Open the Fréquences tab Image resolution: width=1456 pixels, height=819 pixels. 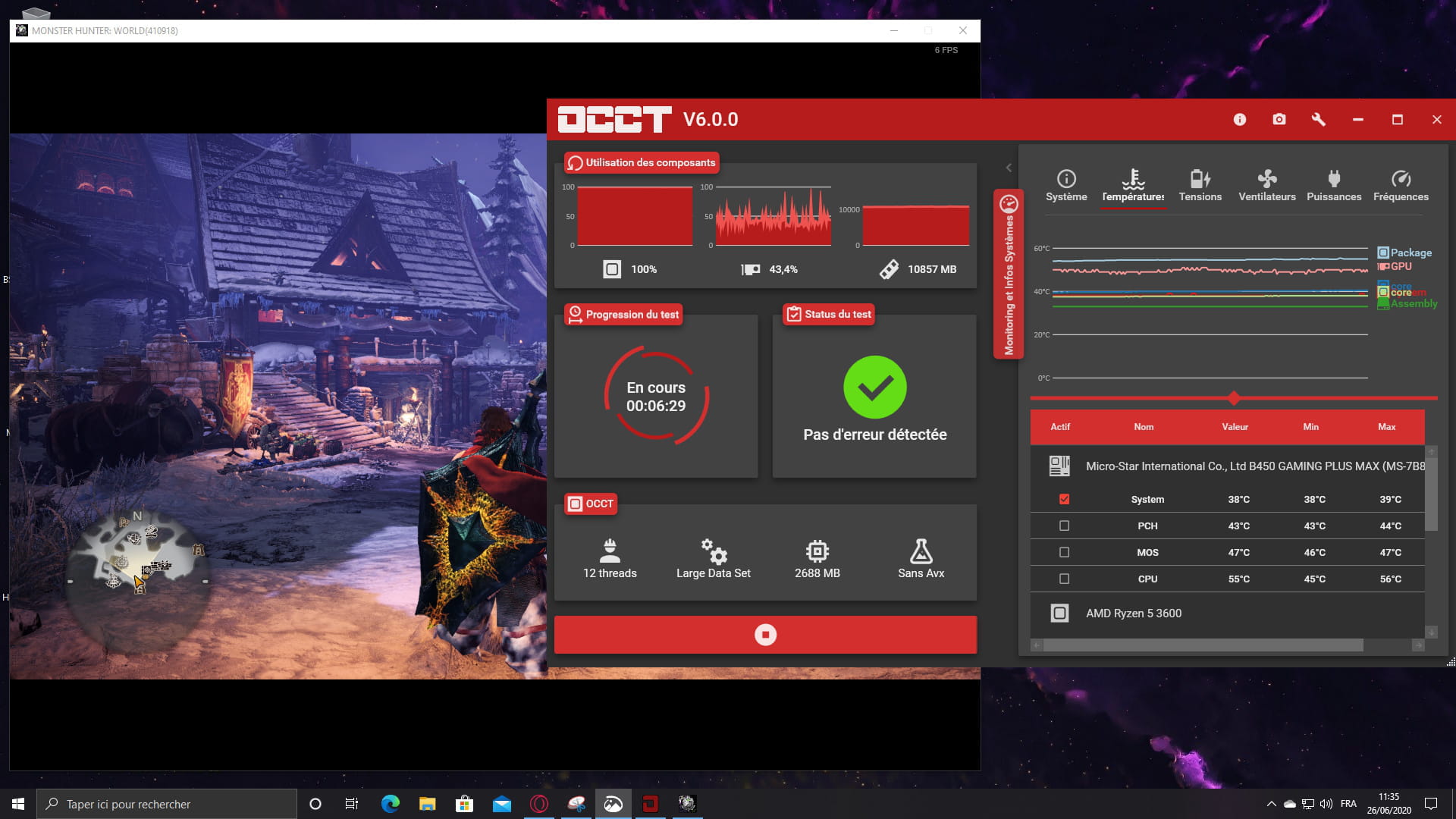pyautogui.click(x=1401, y=186)
